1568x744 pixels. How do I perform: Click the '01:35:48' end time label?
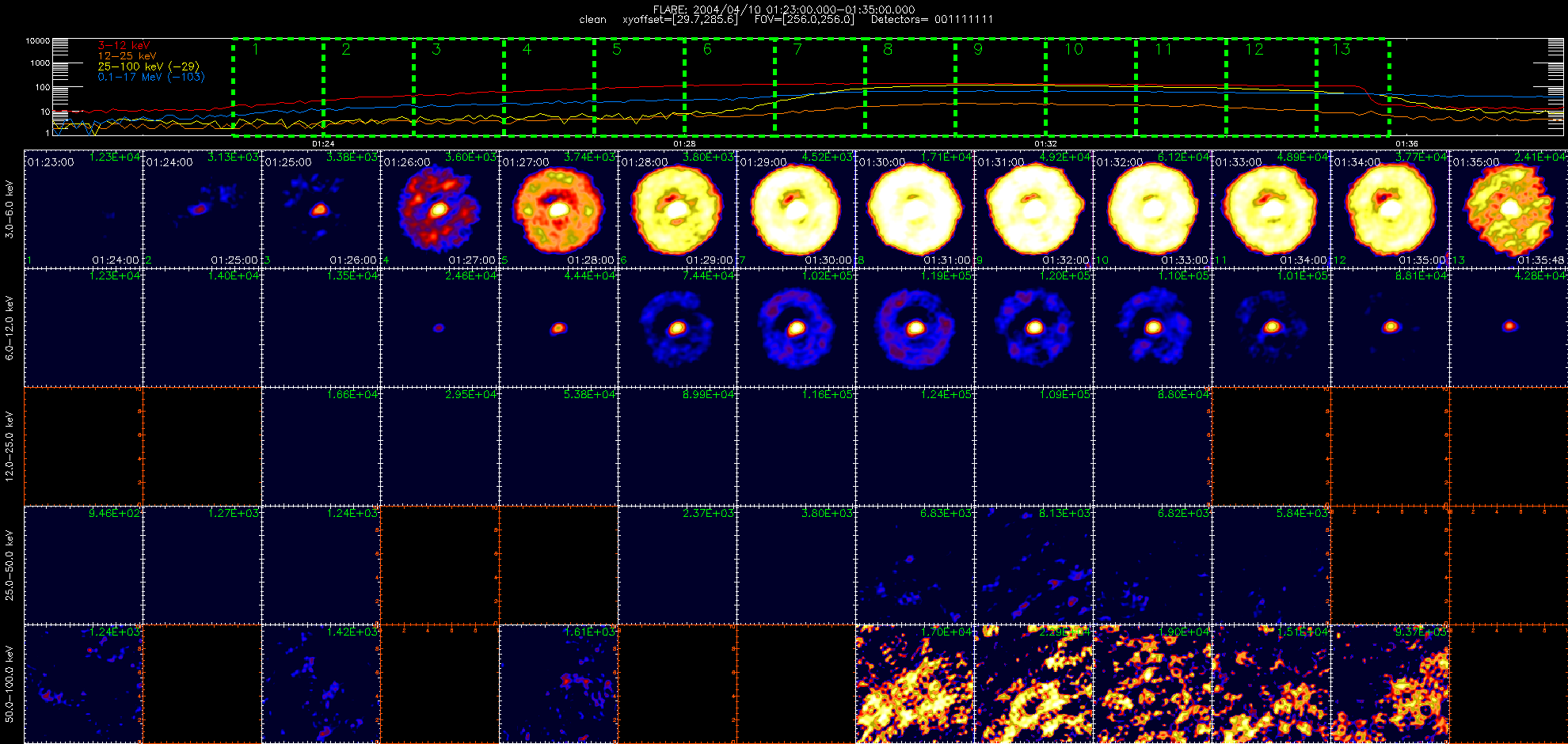click(x=1542, y=260)
